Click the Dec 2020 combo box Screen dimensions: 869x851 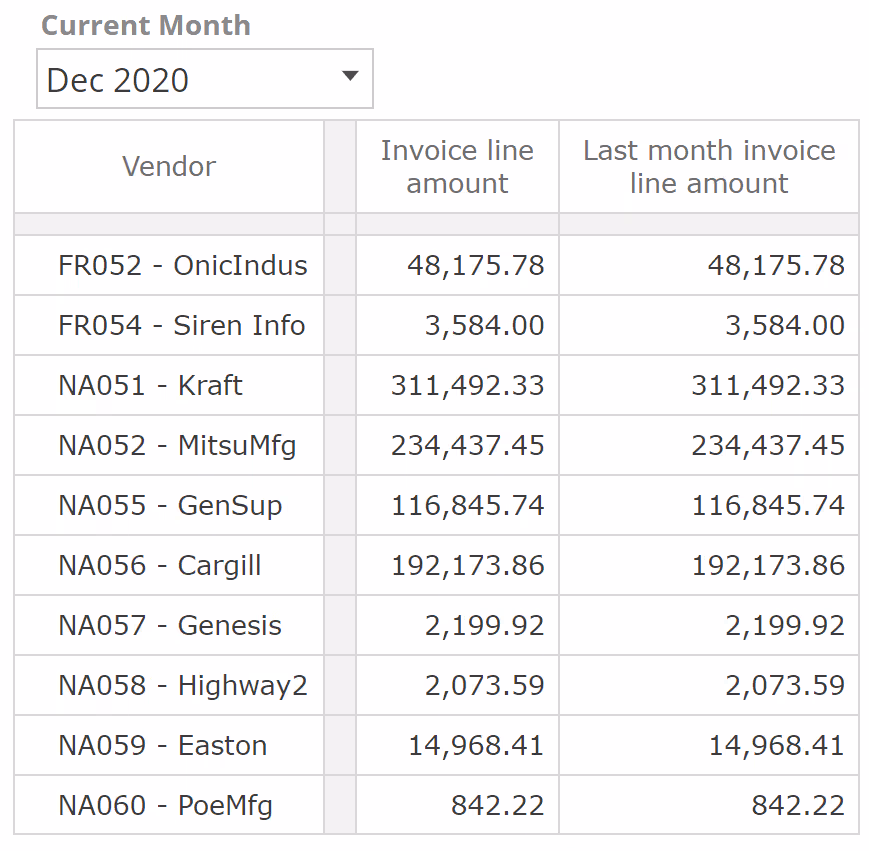tap(190, 79)
